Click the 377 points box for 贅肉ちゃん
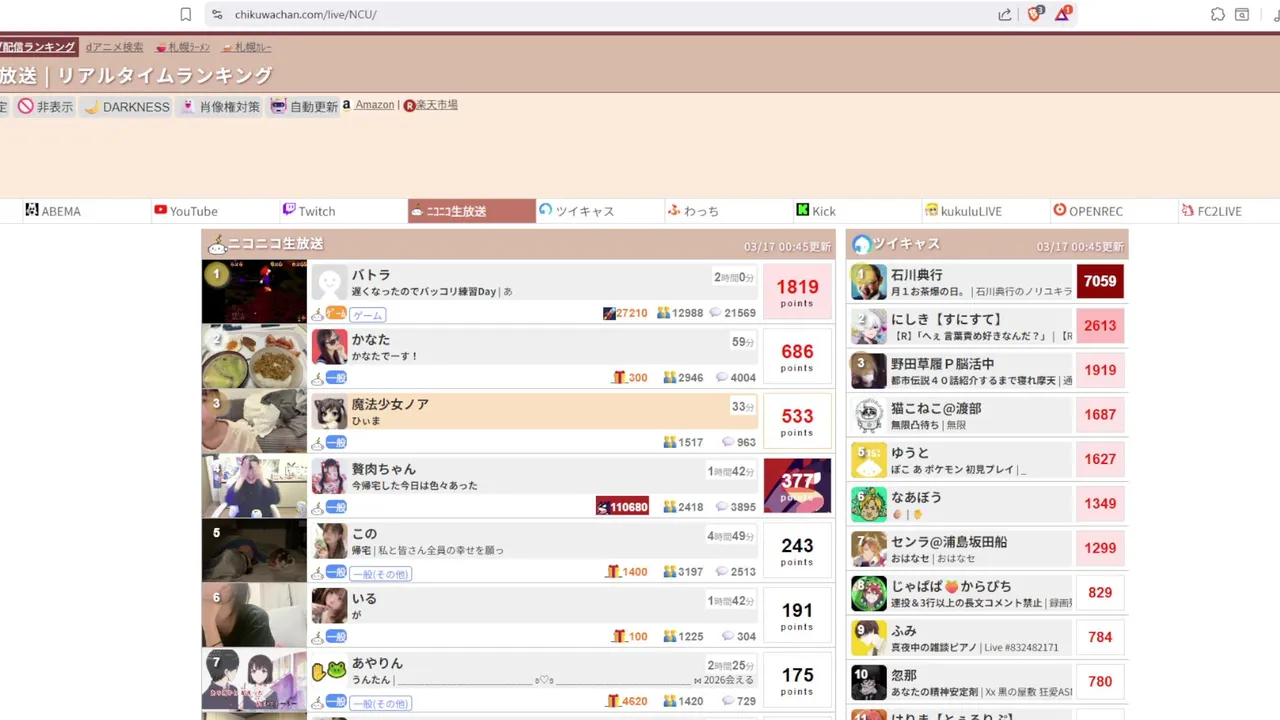This screenshot has width=1280, height=720. click(797, 486)
